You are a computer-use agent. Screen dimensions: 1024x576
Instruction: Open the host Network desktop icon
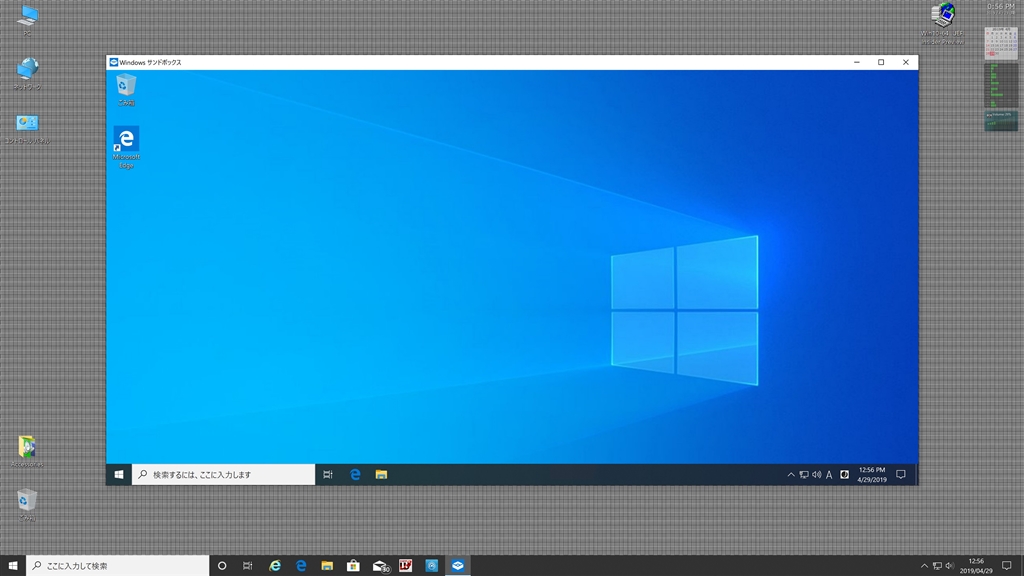tap(27, 73)
